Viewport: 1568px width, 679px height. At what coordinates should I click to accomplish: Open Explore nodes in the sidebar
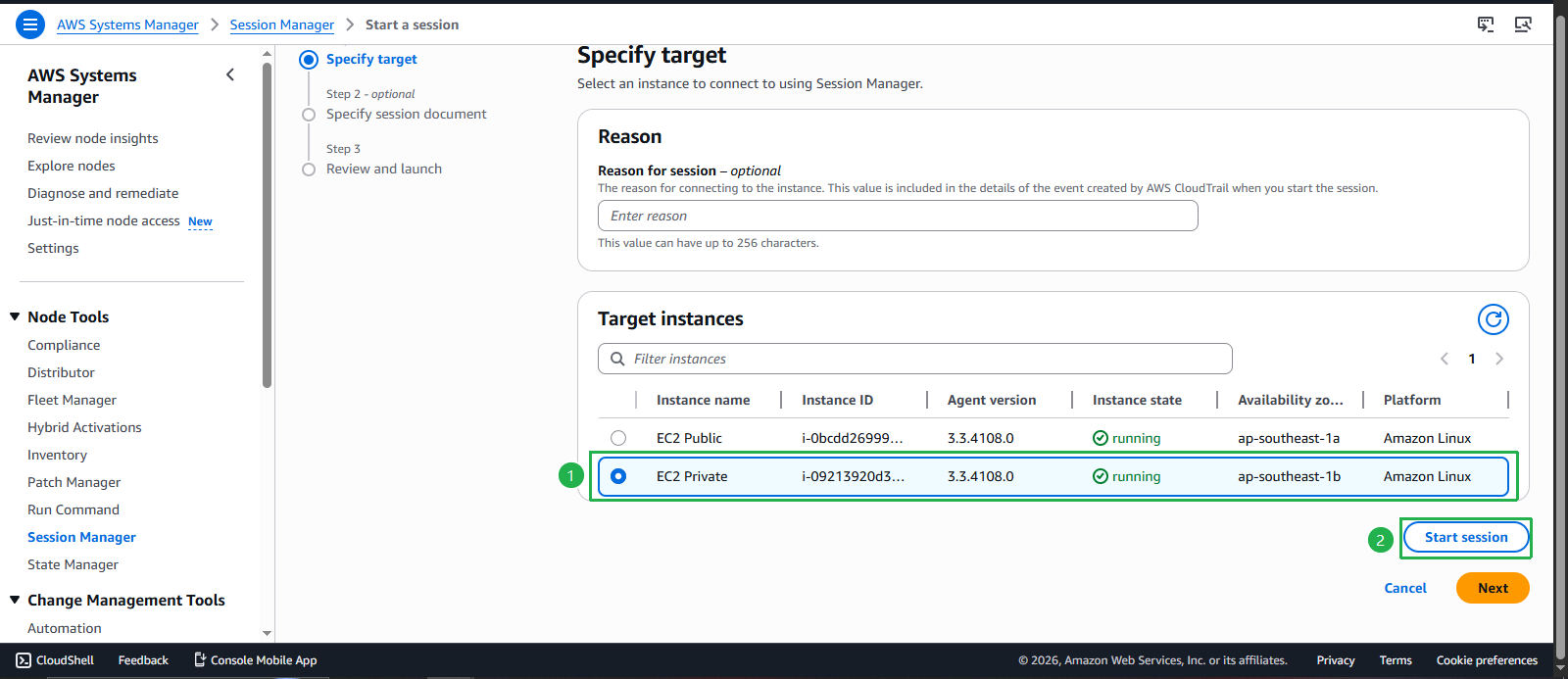72,166
